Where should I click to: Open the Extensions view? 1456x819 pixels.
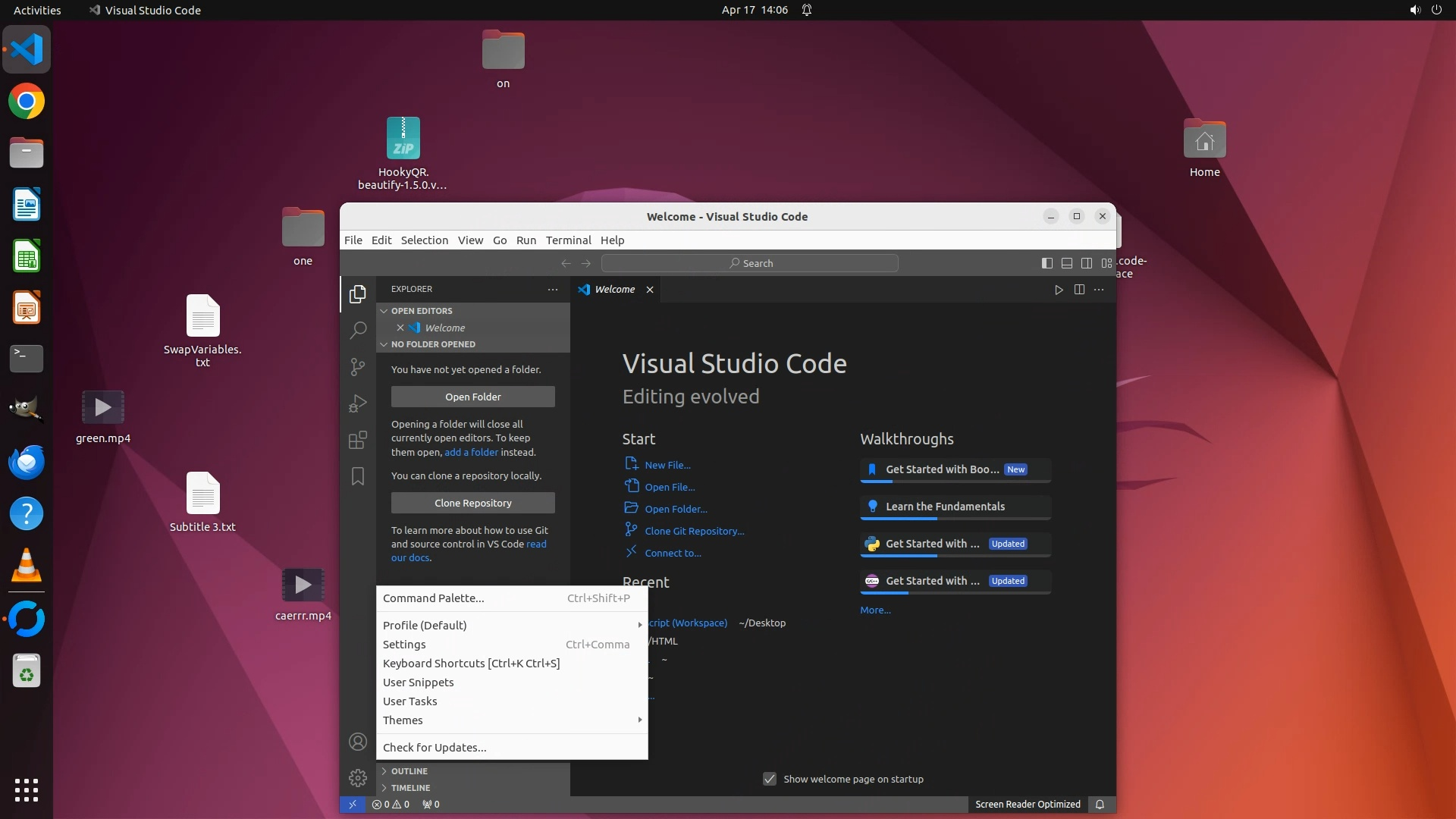358,440
